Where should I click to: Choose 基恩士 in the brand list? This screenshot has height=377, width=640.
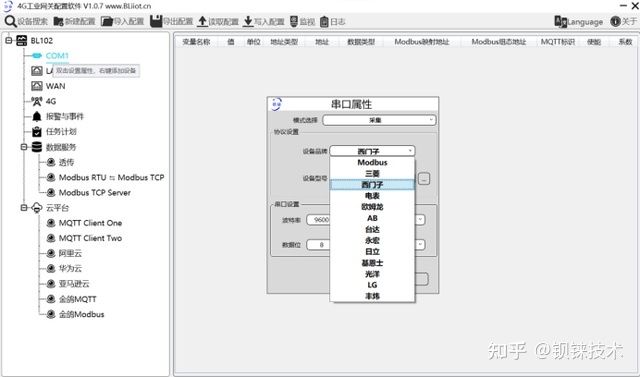click(372, 263)
